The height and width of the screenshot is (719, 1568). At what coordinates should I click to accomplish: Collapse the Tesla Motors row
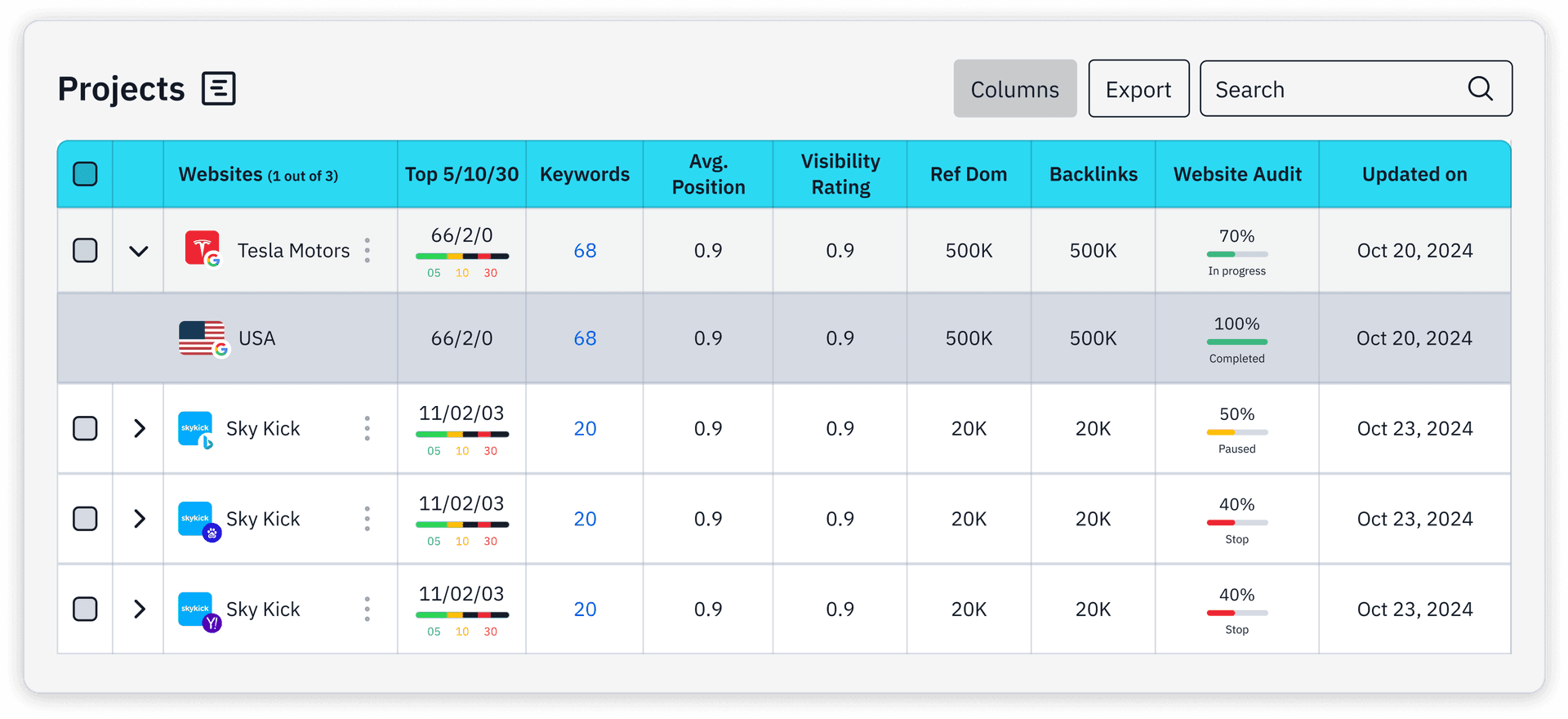(x=139, y=251)
